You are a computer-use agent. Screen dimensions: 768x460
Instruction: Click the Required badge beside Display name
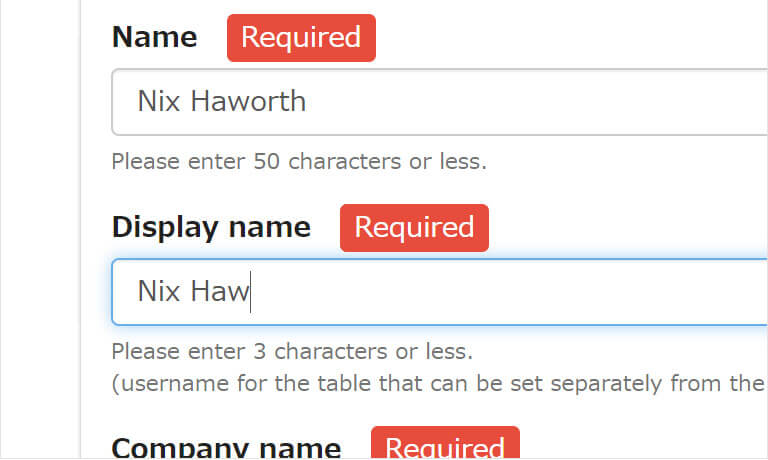pos(414,228)
